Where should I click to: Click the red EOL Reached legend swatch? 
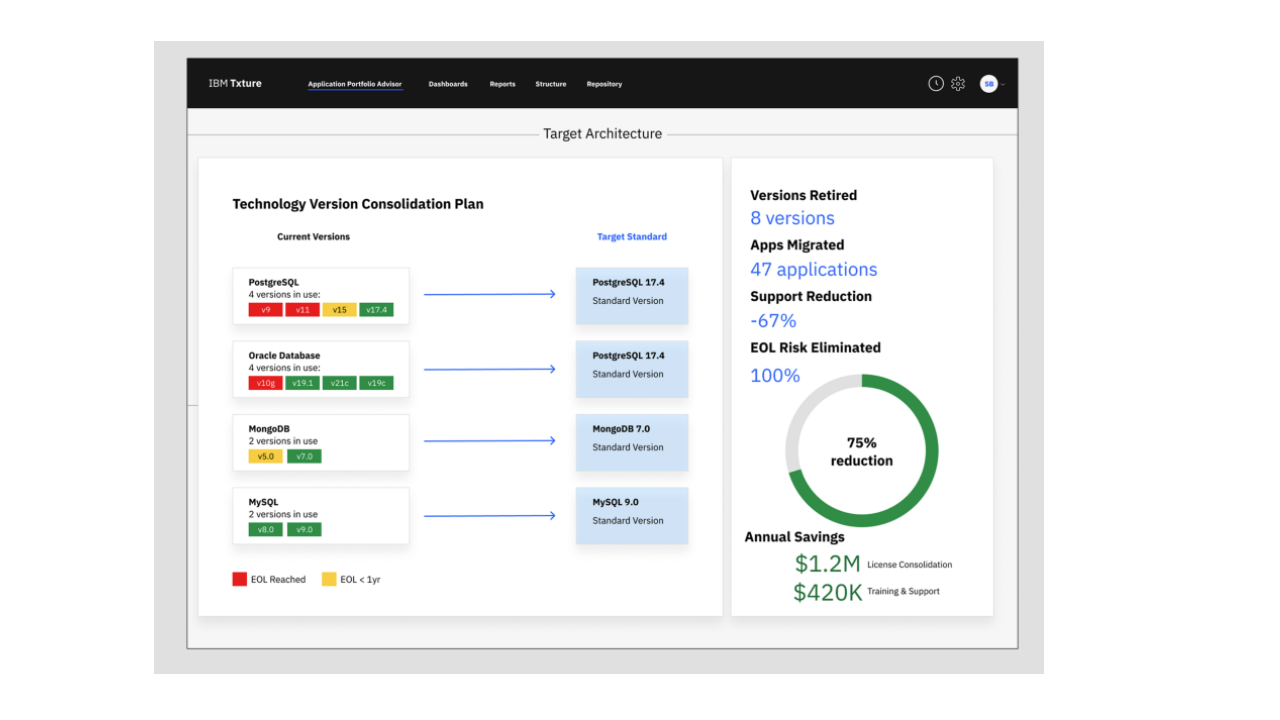(x=239, y=579)
